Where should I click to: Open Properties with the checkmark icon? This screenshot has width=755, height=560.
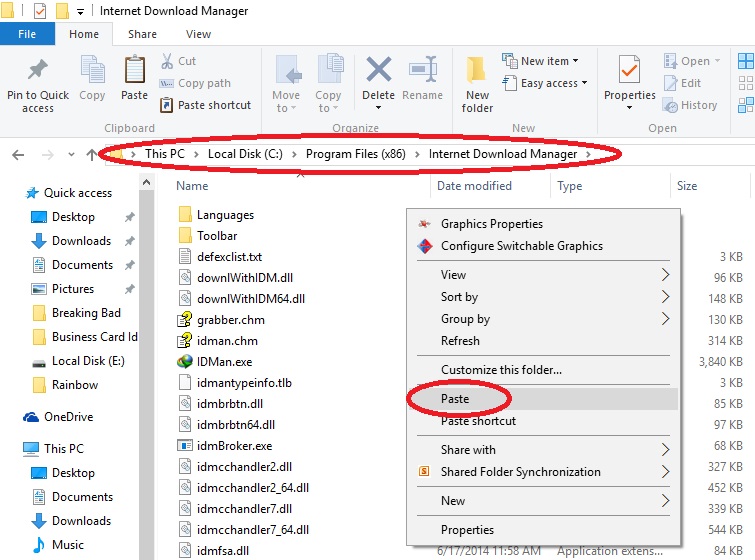click(629, 71)
